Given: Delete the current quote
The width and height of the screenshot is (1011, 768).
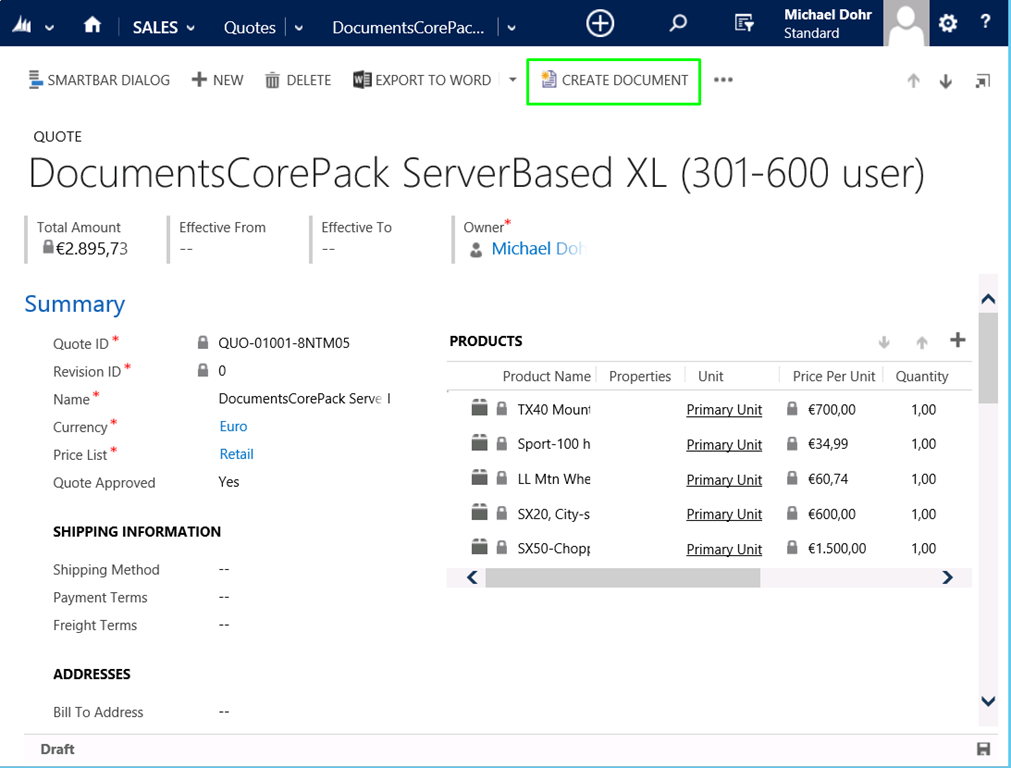Looking at the screenshot, I should [x=298, y=80].
